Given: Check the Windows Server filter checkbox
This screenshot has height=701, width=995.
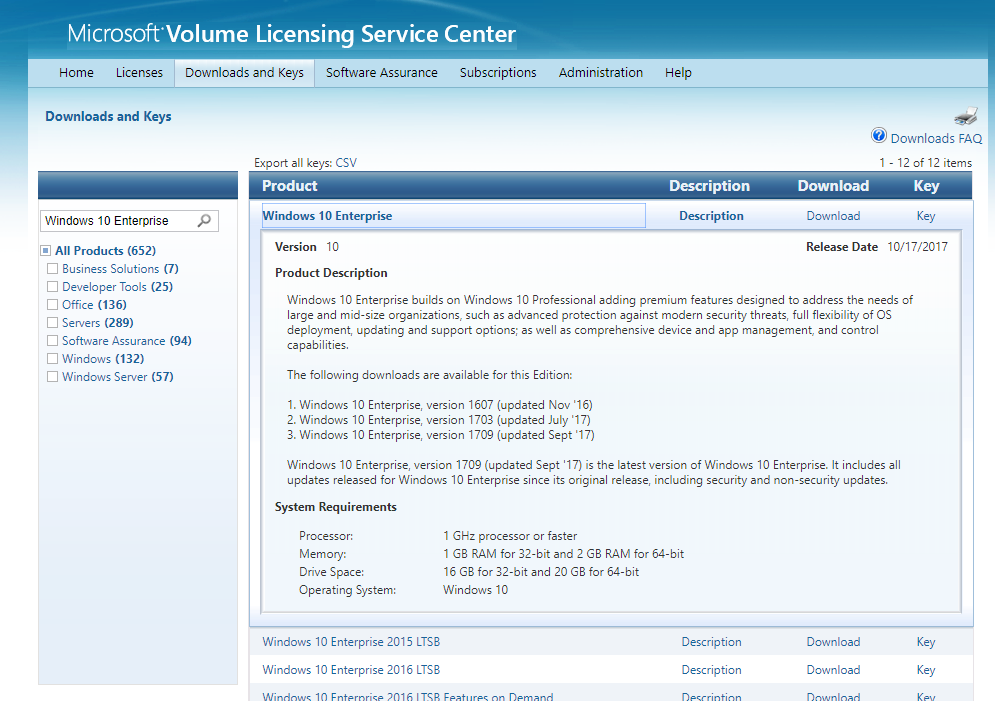Looking at the screenshot, I should tap(53, 377).
